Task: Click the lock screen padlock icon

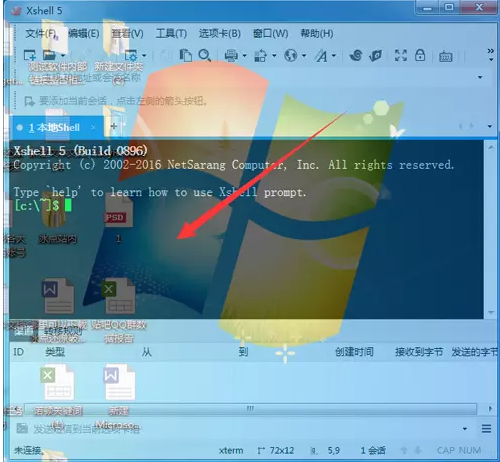Action: (x=420, y=55)
